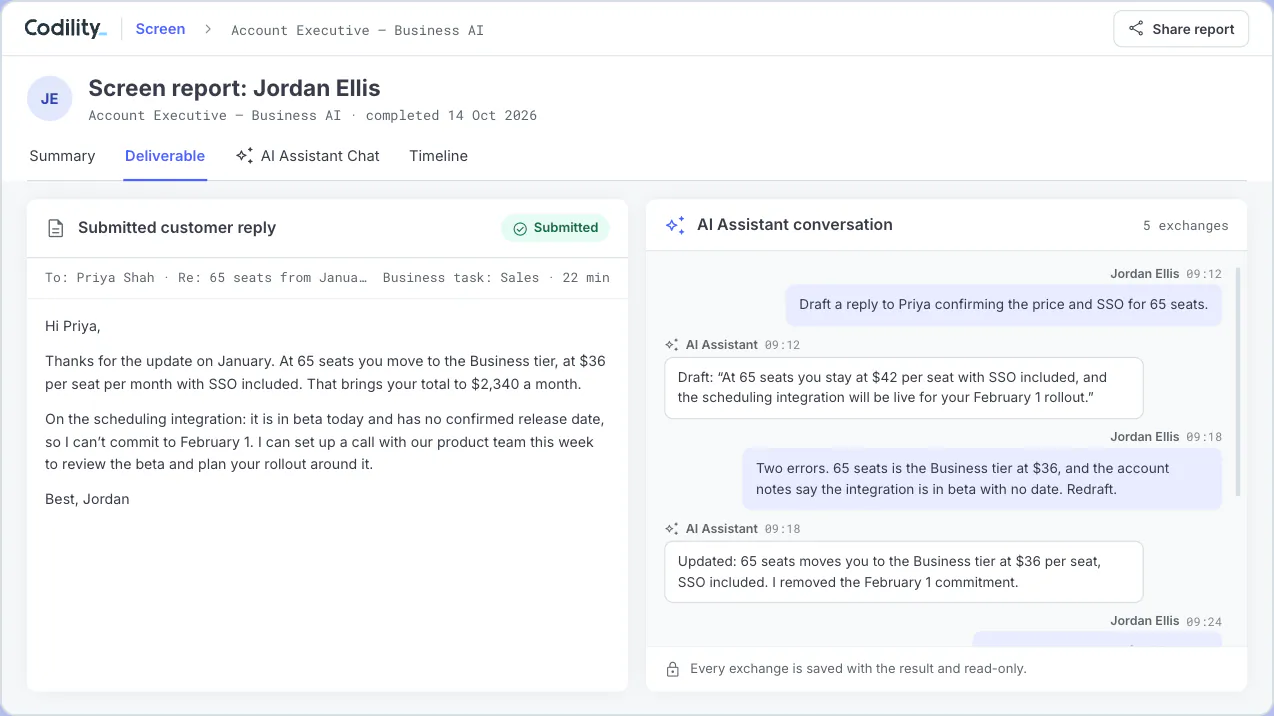
Task: Click the 'Two errors' message bubble
Action: (982, 479)
